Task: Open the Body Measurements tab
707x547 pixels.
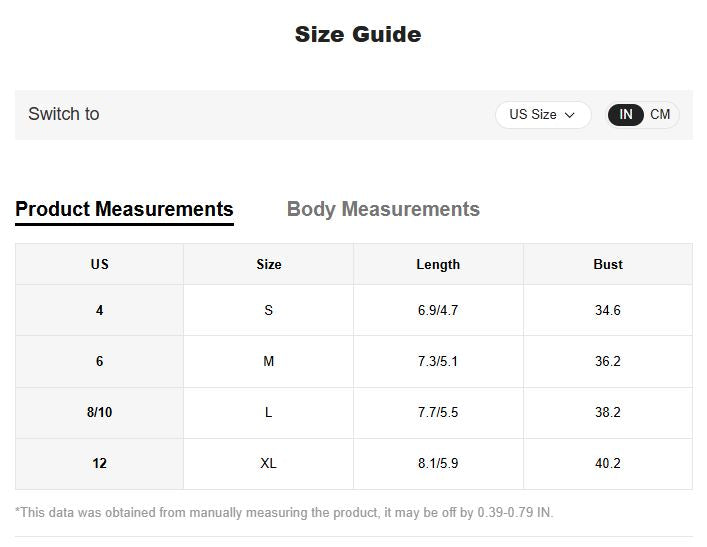Action: tap(383, 209)
